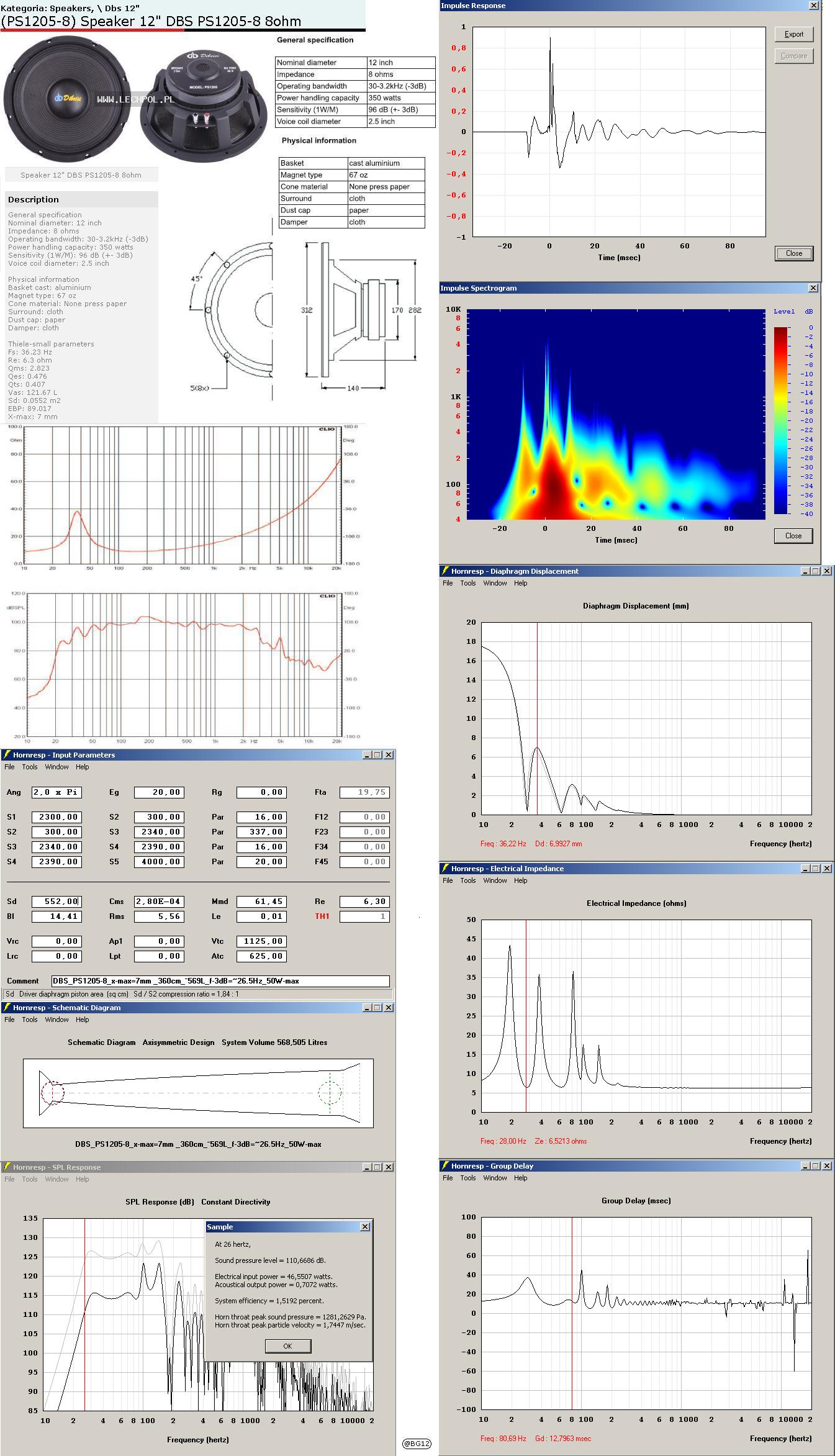The image size is (835, 1456).
Task: Click the Atc field 625,00
Action: (x=261, y=956)
